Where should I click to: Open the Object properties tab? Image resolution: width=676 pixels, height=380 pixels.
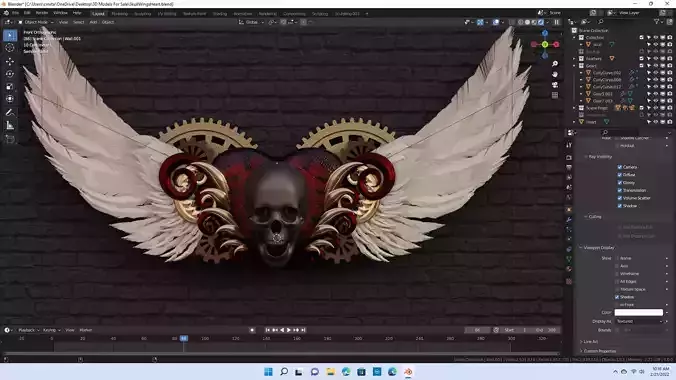coord(569,210)
